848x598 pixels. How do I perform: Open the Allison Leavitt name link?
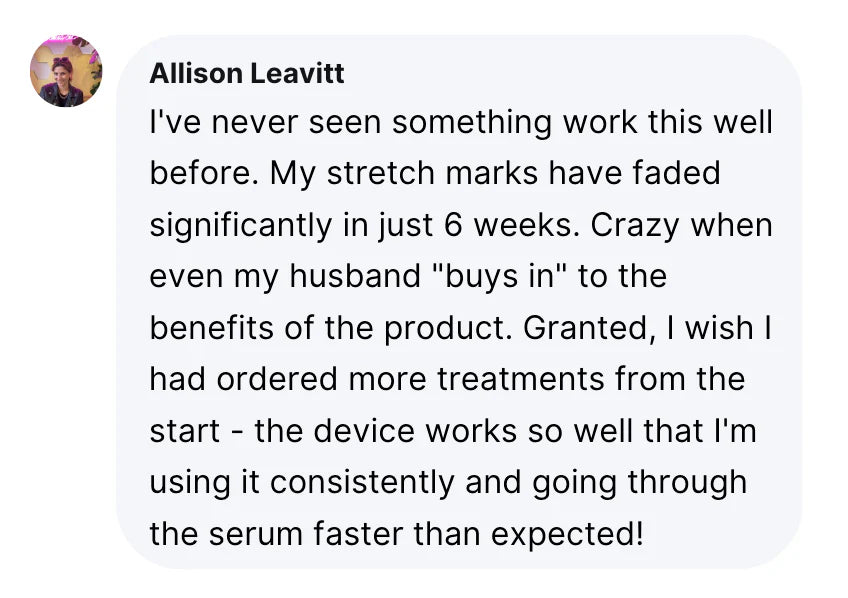coord(246,73)
